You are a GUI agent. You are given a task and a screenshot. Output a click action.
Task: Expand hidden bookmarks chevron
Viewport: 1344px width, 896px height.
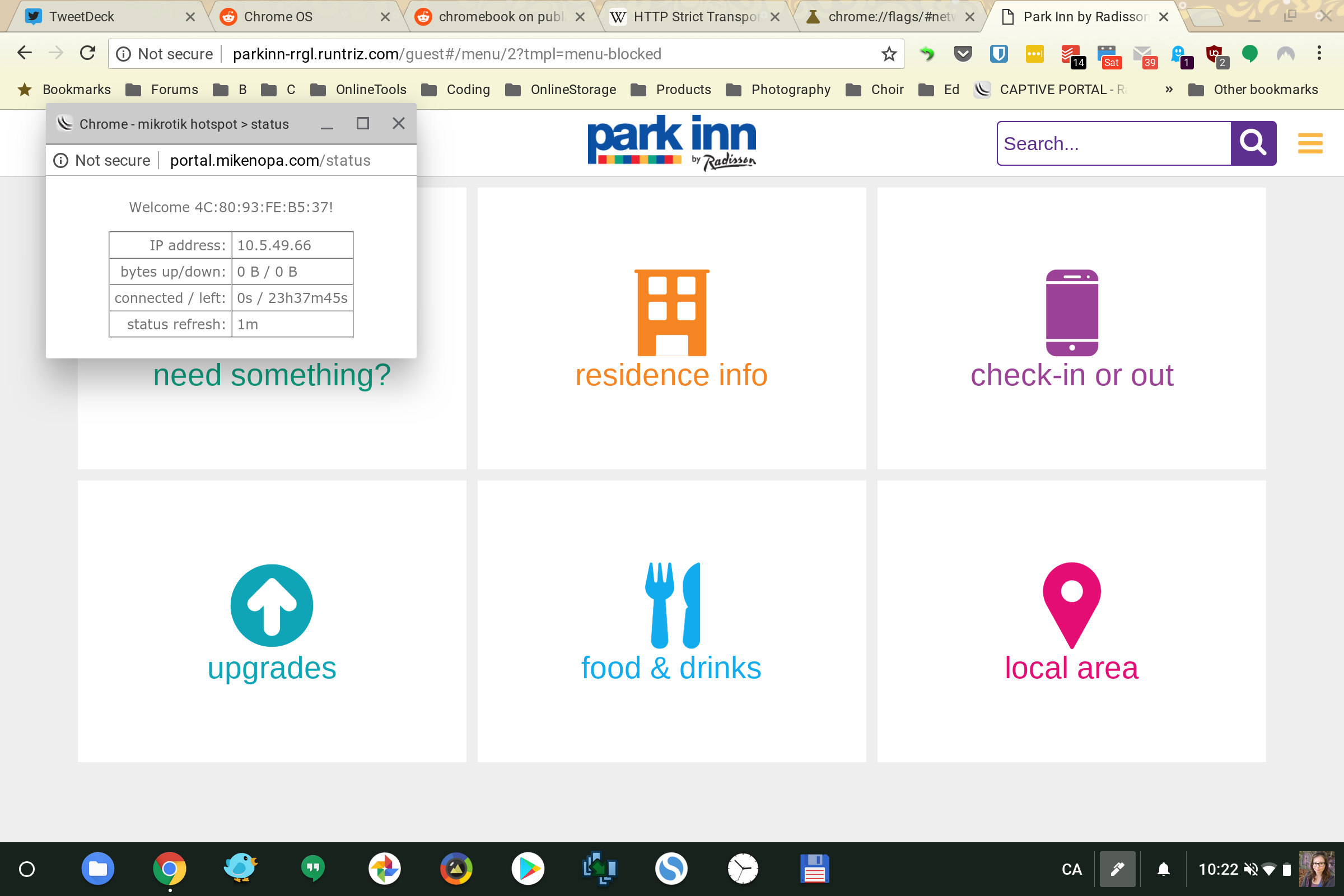(x=1169, y=90)
